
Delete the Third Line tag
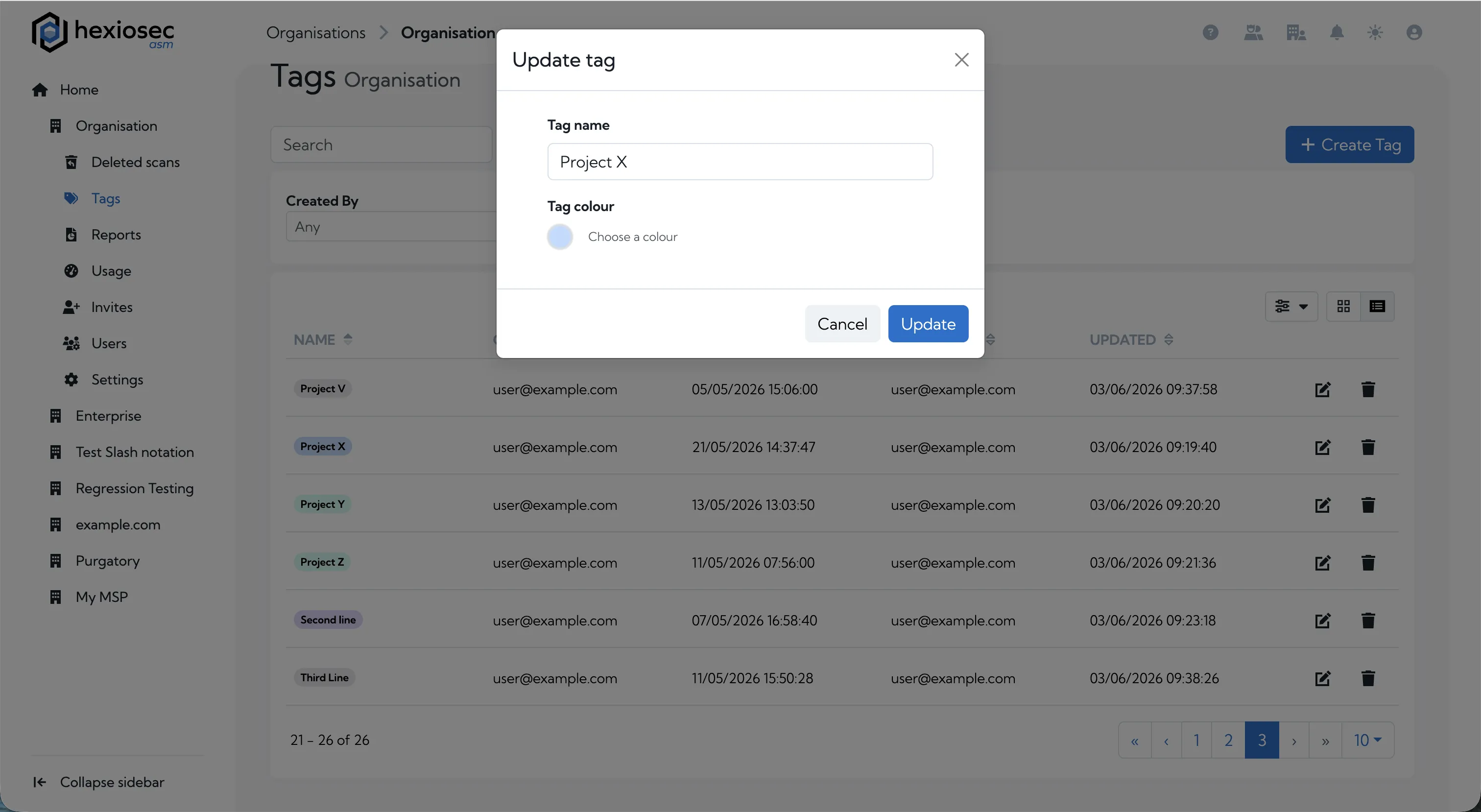click(1368, 678)
